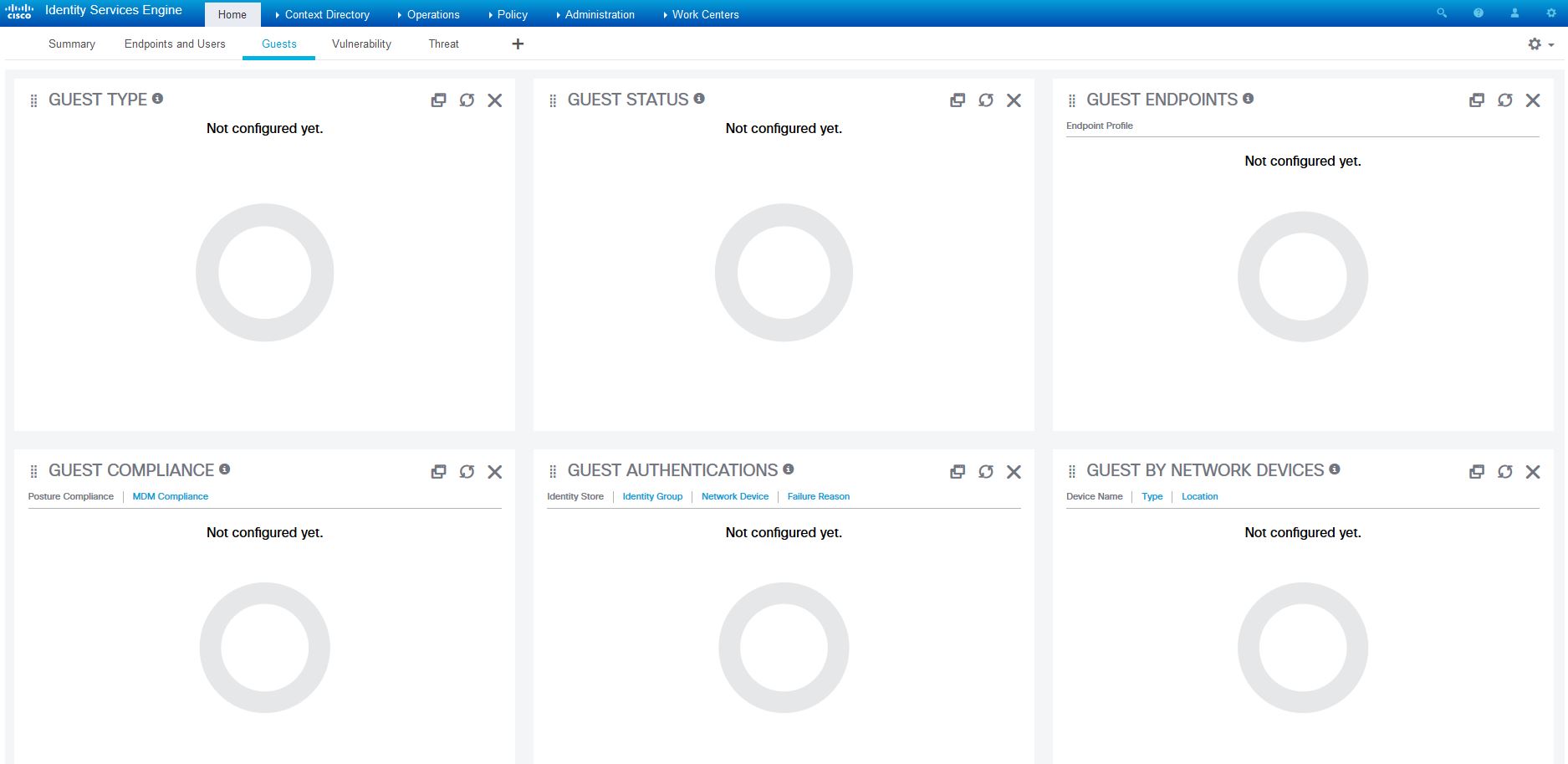Close the Guest Status dashlet
The width and height of the screenshot is (1568, 764).
(1014, 100)
